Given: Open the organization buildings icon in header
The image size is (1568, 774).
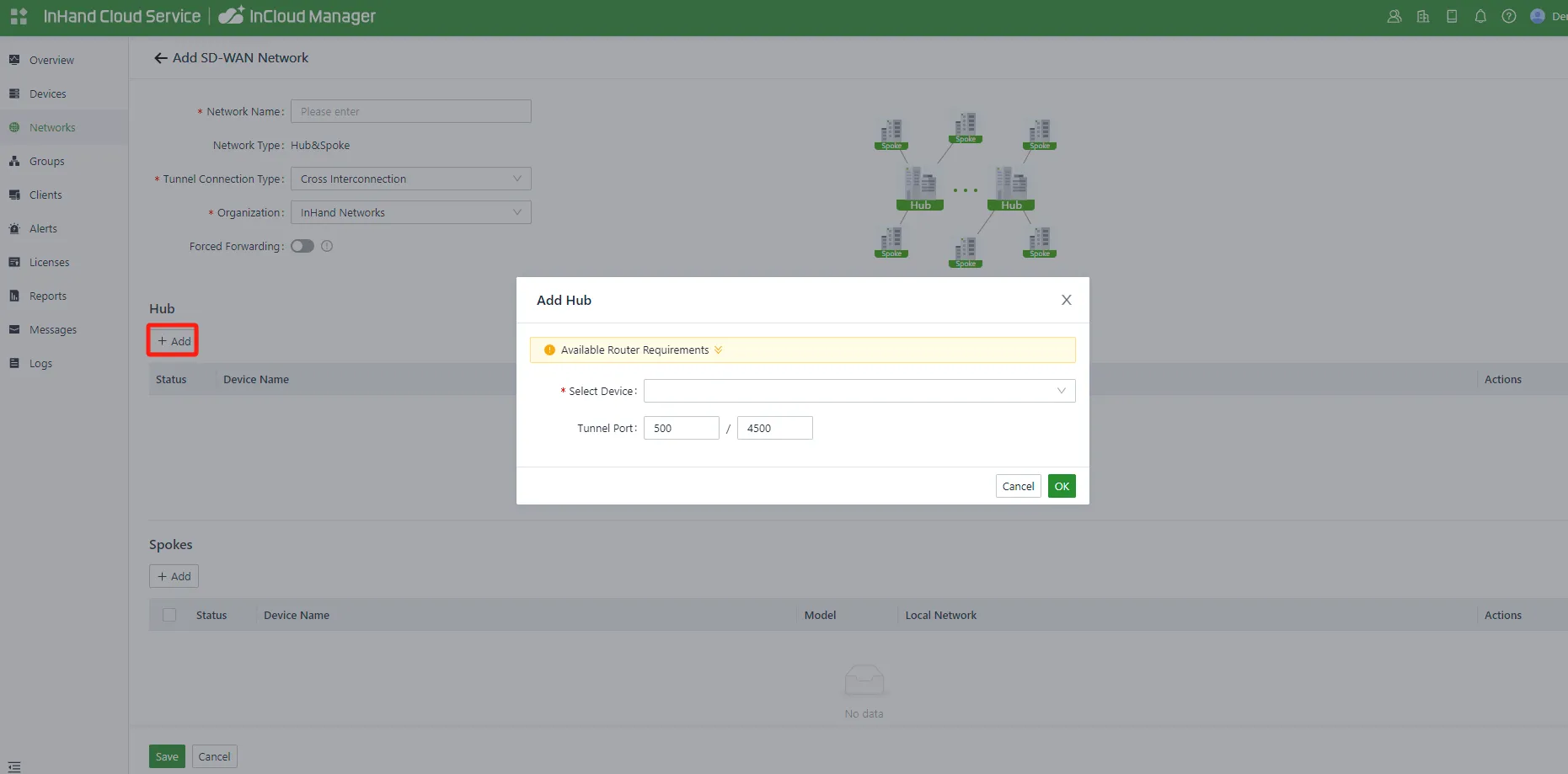Looking at the screenshot, I should [1423, 16].
